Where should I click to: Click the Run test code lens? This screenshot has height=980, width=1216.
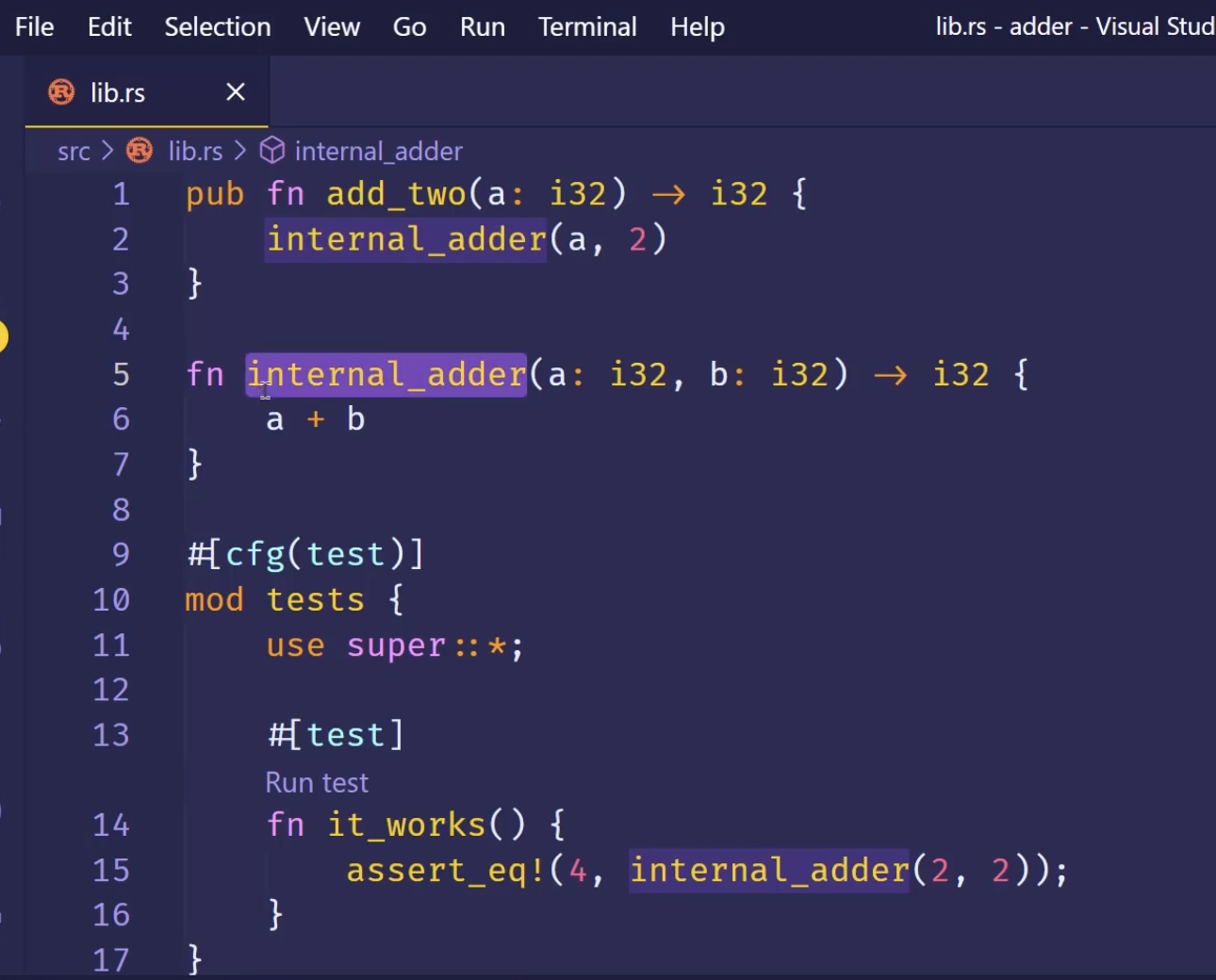click(x=317, y=782)
